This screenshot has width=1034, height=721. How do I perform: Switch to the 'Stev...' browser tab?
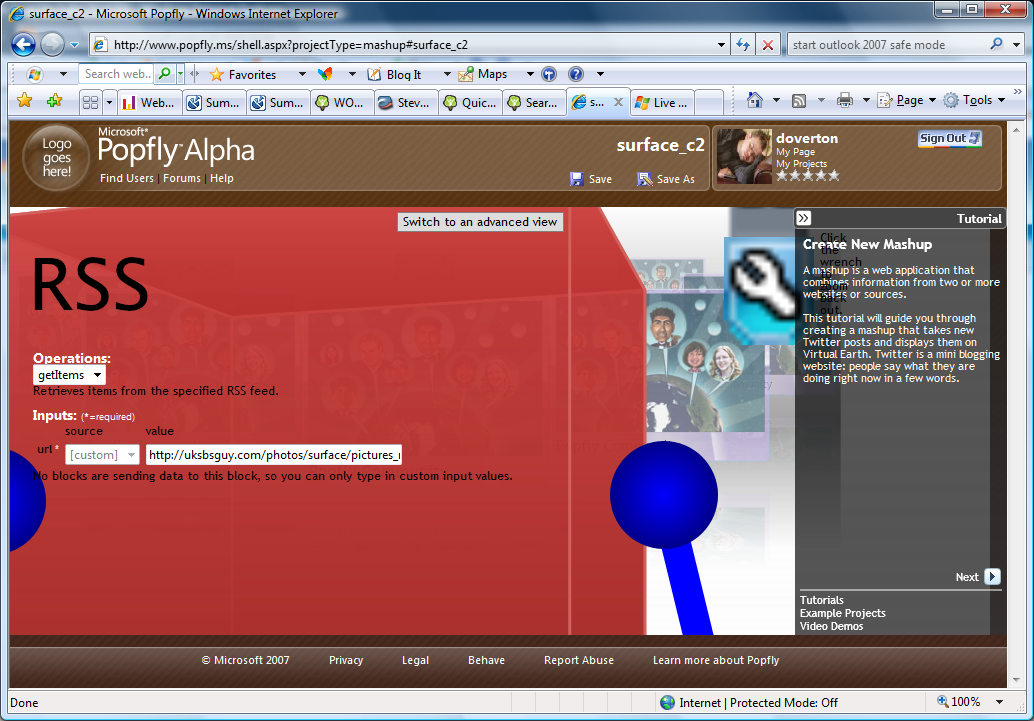pos(406,103)
